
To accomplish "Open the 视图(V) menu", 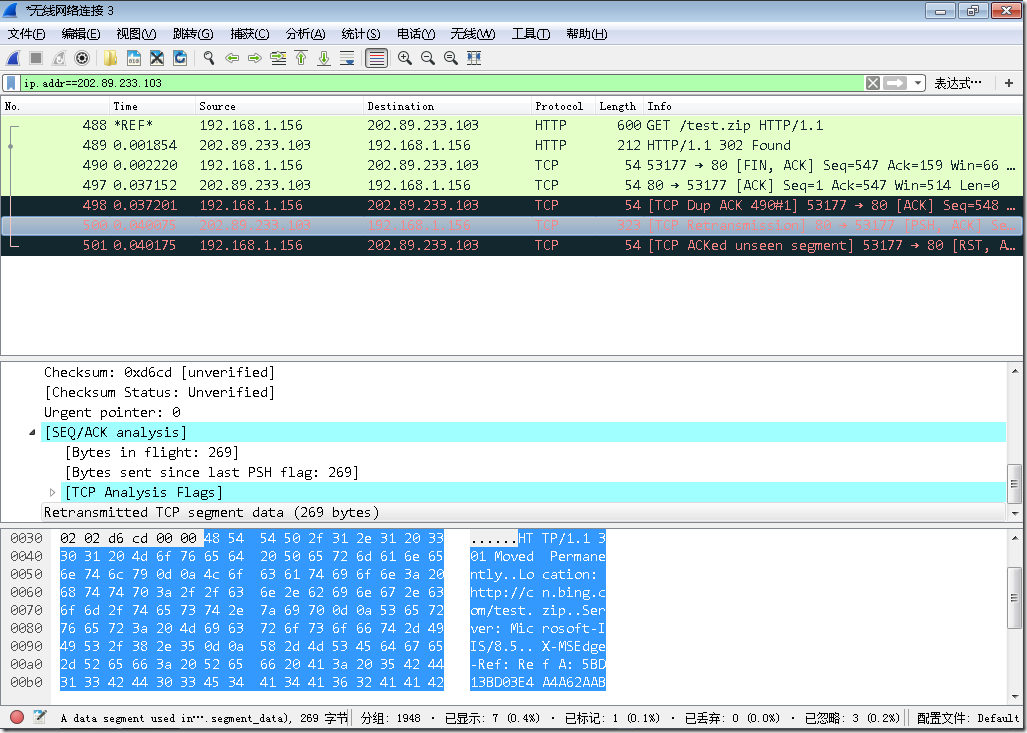I will 136,34.
